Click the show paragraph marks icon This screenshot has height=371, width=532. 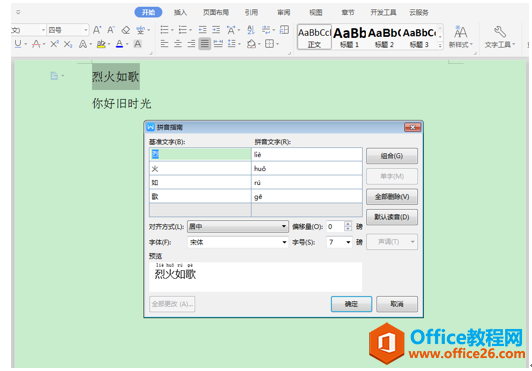click(x=266, y=30)
